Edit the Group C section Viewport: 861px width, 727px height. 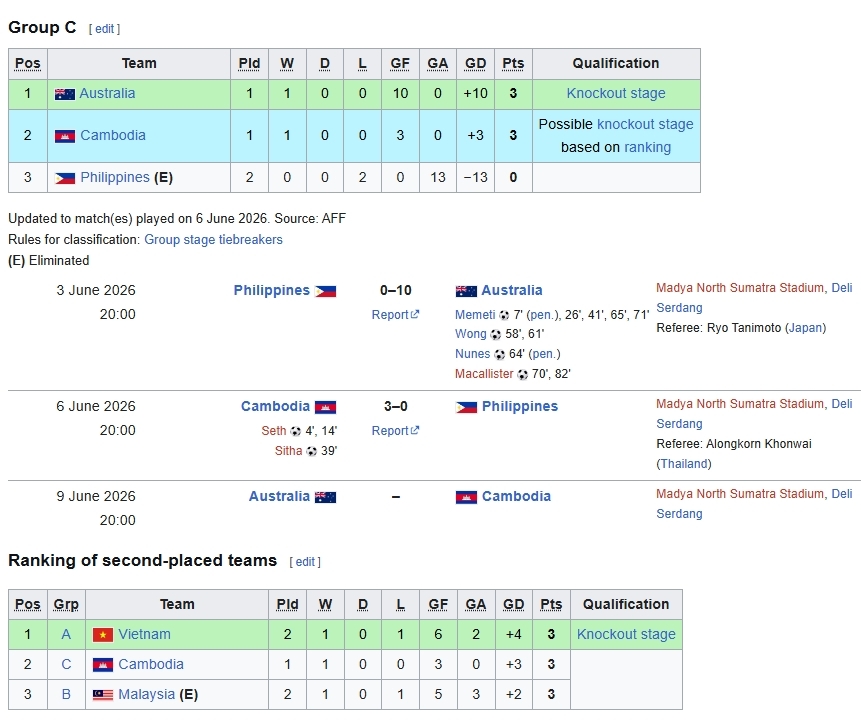[x=104, y=29]
